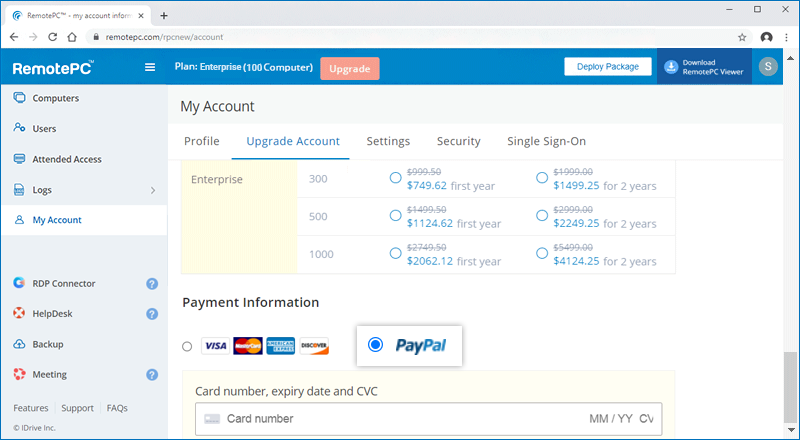800x440 pixels.
Task: Open browser profile icon
Action: coord(766,37)
